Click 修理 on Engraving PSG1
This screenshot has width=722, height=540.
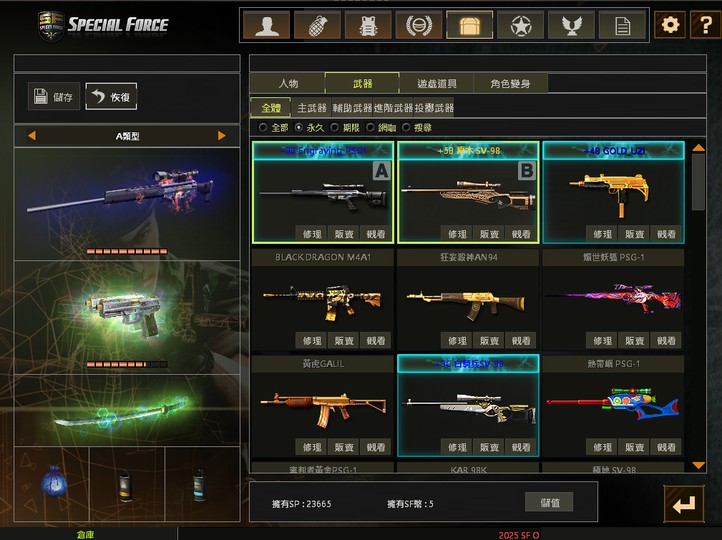pyautogui.click(x=312, y=234)
